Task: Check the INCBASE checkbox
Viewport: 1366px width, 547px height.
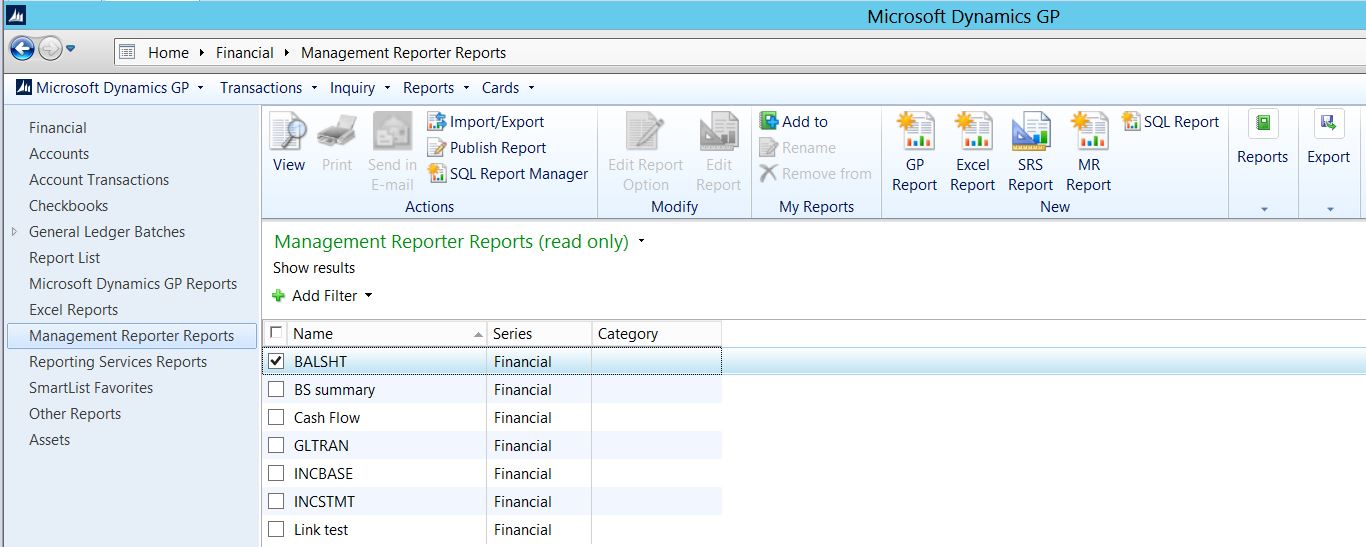Action: [x=277, y=473]
